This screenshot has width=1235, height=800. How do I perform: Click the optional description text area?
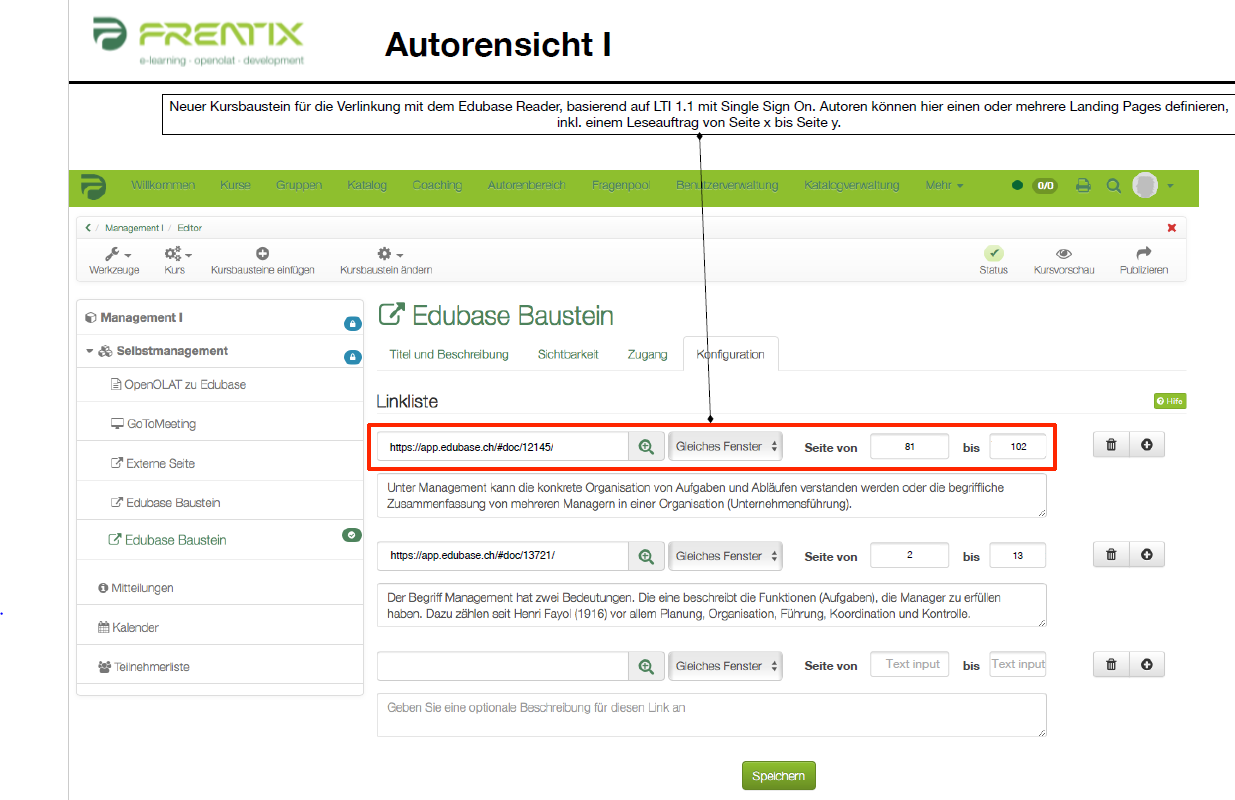pos(712,715)
